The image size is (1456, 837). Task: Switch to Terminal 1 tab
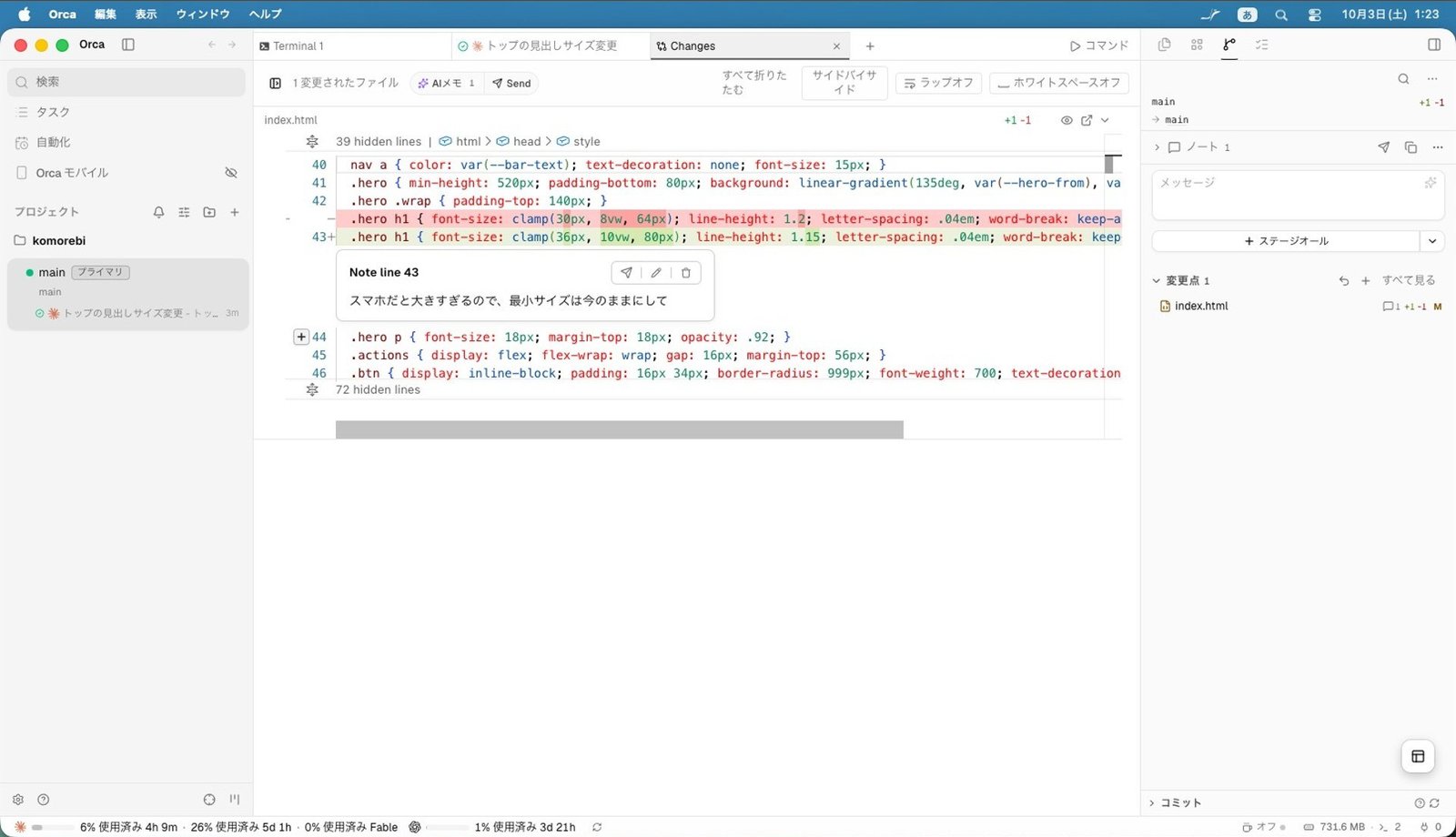(352, 45)
